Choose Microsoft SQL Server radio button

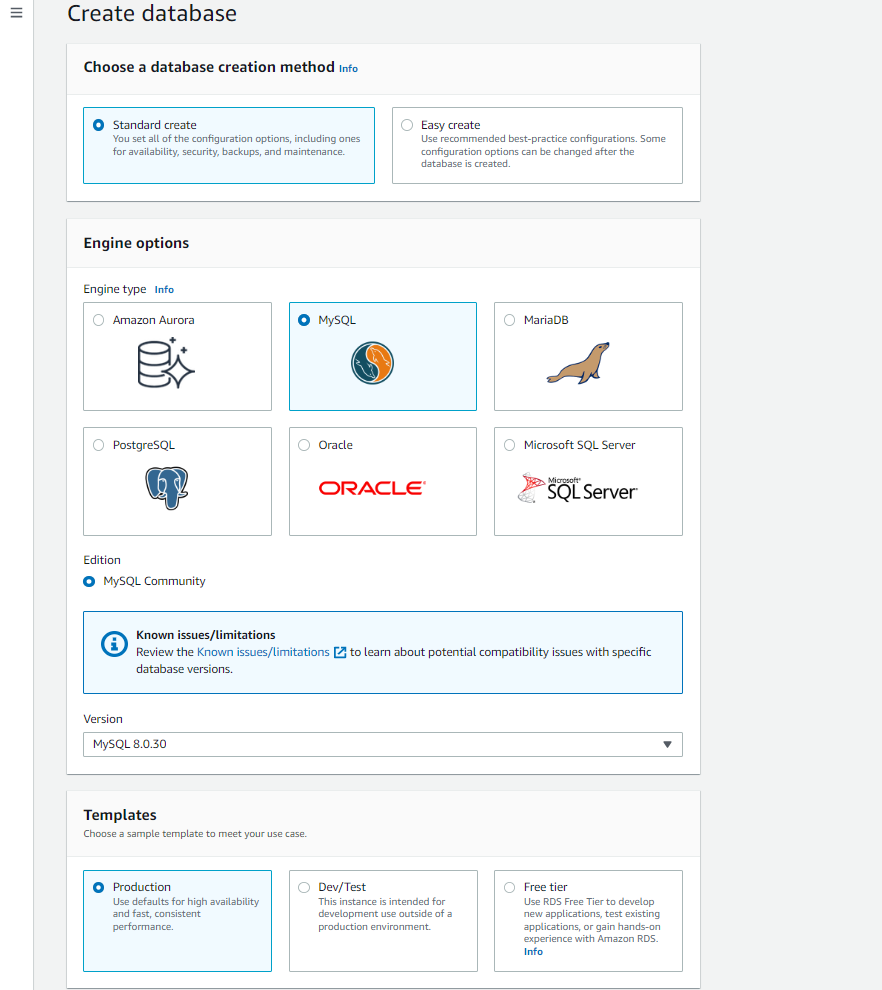[x=510, y=445]
